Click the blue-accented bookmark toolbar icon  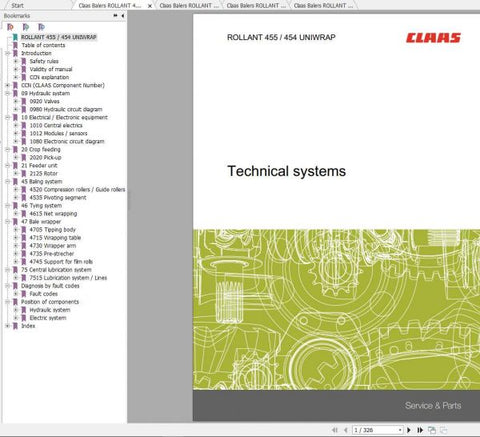pos(41,27)
